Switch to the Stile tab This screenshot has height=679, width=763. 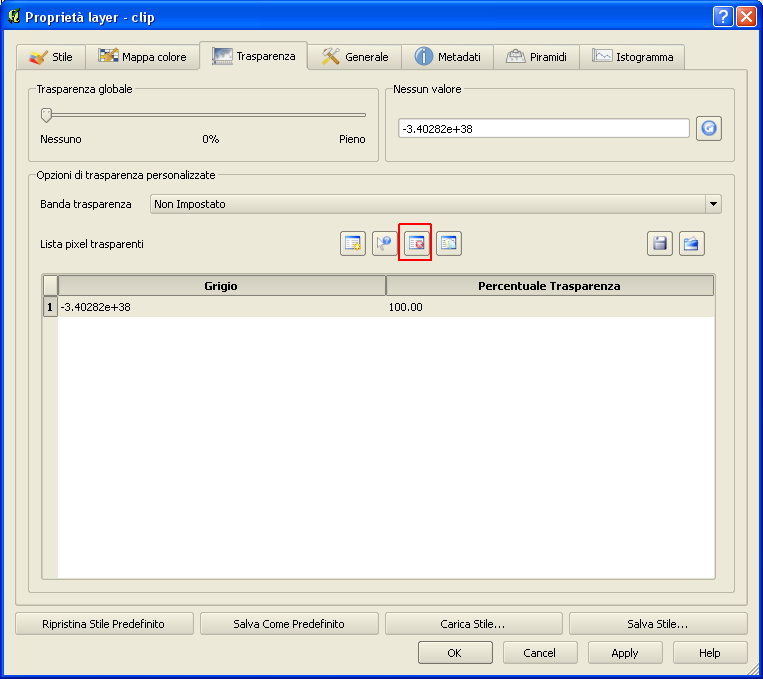tap(52, 57)
